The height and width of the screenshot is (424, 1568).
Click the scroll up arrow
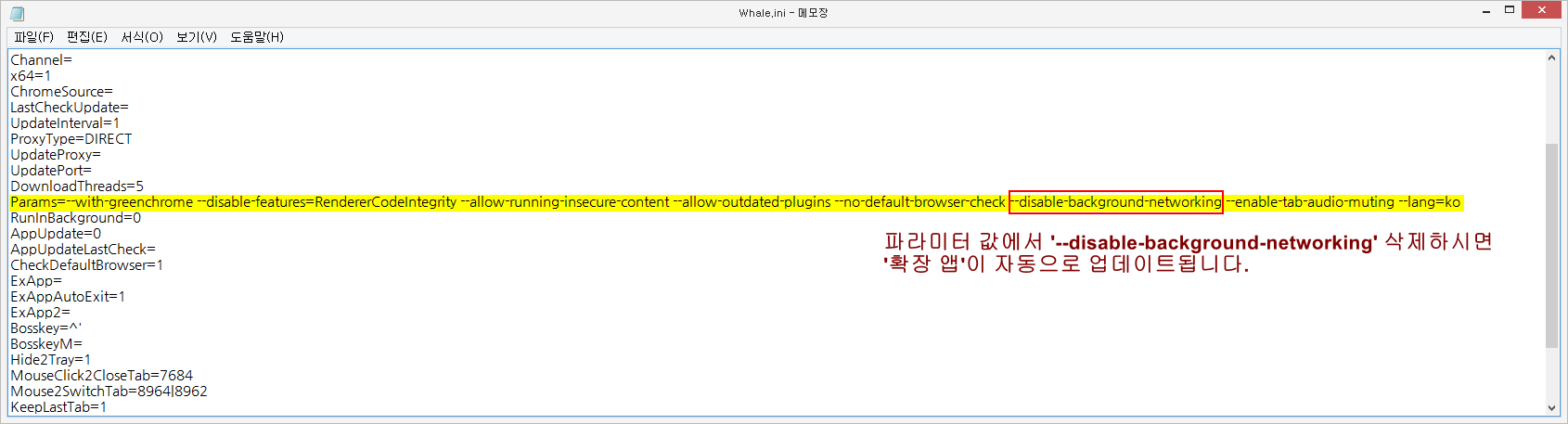tap(1551, 58)
